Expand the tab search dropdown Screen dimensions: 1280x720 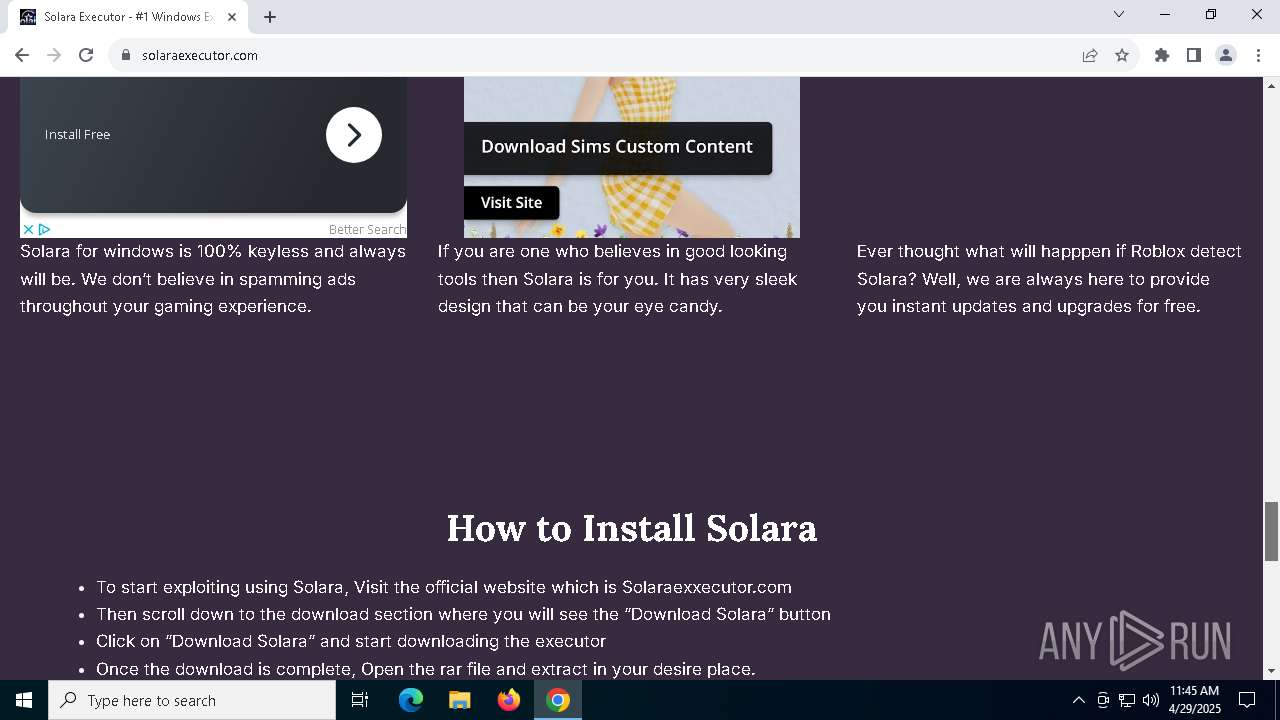[1119, 15]
